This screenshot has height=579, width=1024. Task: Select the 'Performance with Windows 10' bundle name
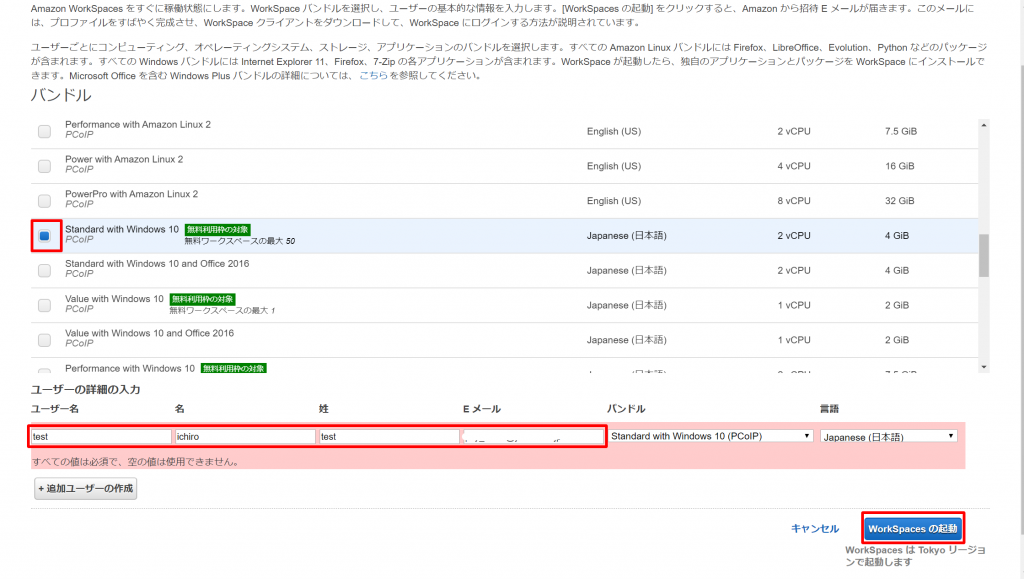click(x=130, y=368)
